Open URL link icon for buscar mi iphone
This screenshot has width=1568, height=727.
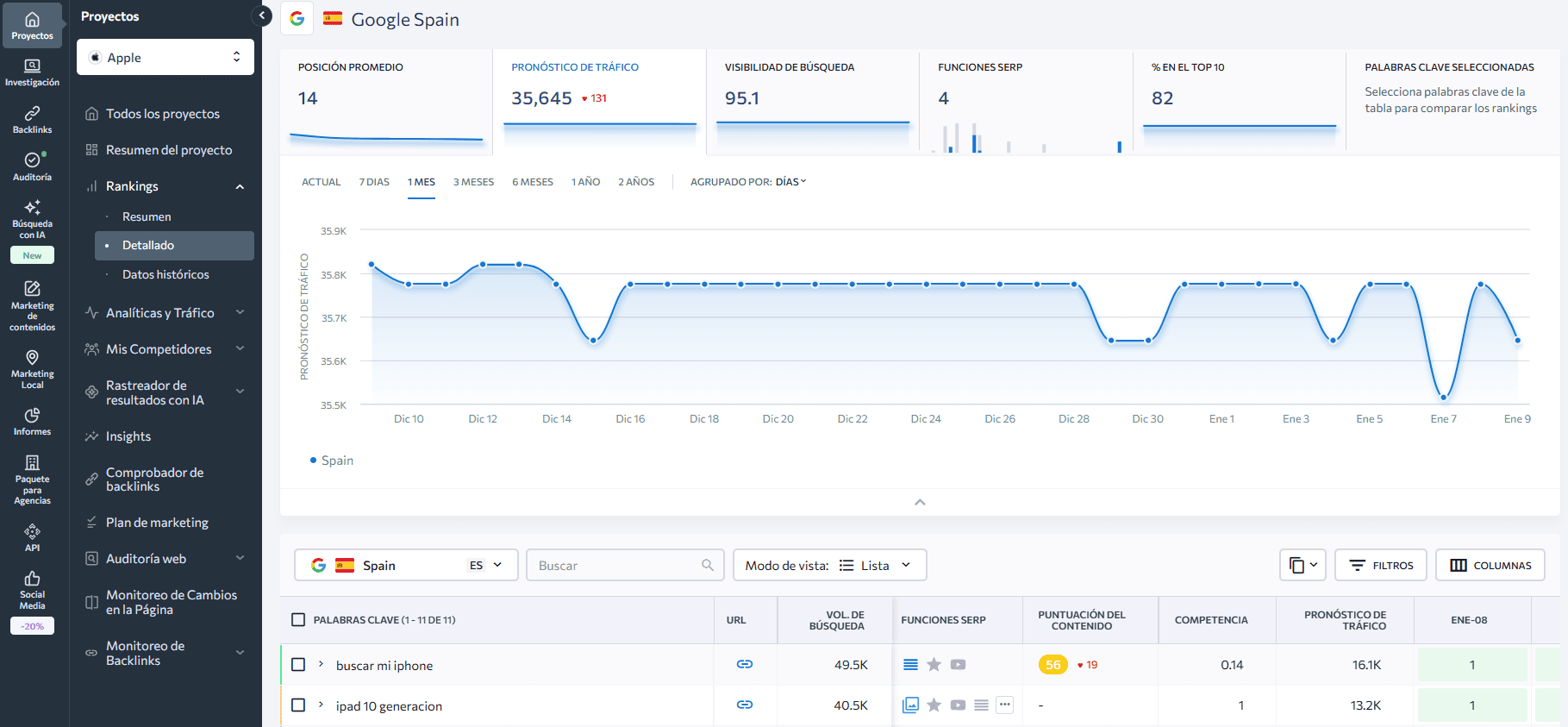[745, 664]
